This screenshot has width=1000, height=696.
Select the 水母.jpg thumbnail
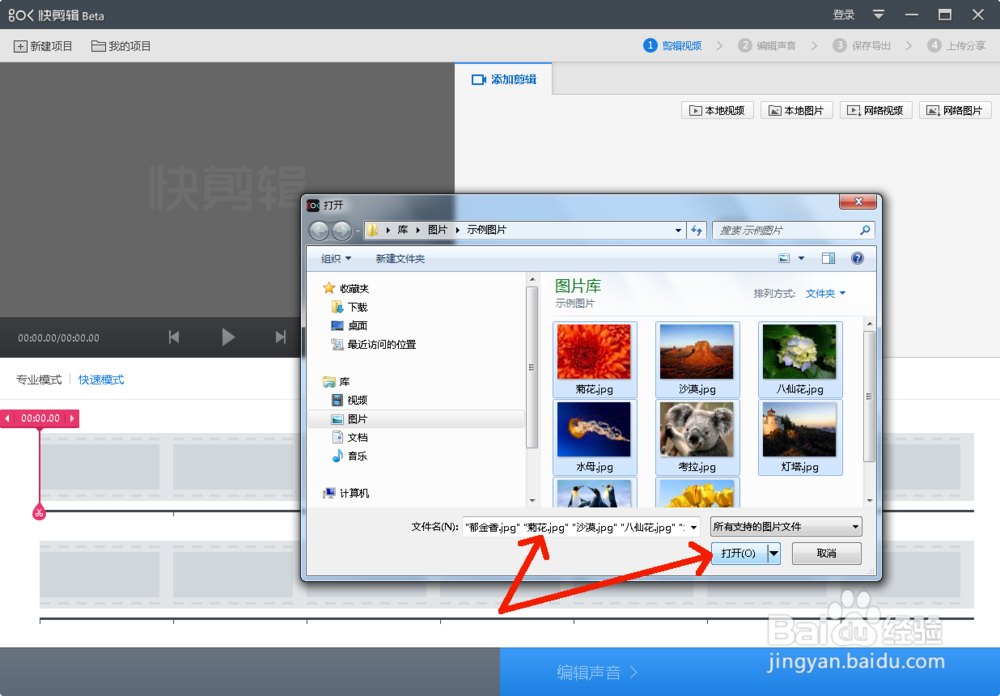coord(594,437)
